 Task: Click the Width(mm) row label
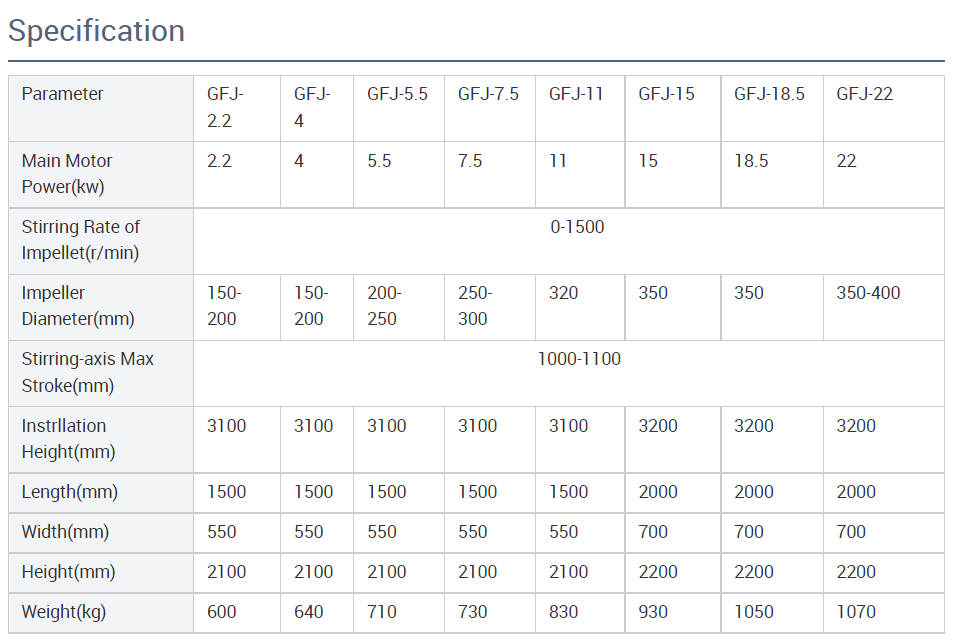coord(65,532)
